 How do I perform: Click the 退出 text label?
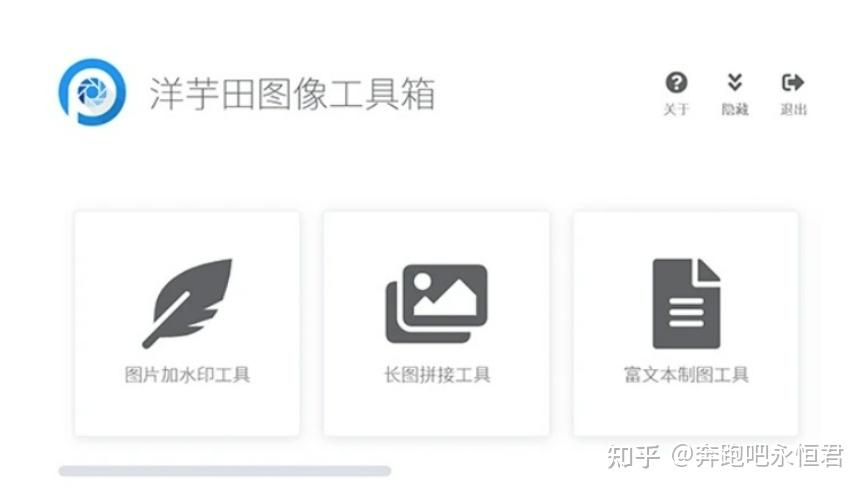coord(793,109)
